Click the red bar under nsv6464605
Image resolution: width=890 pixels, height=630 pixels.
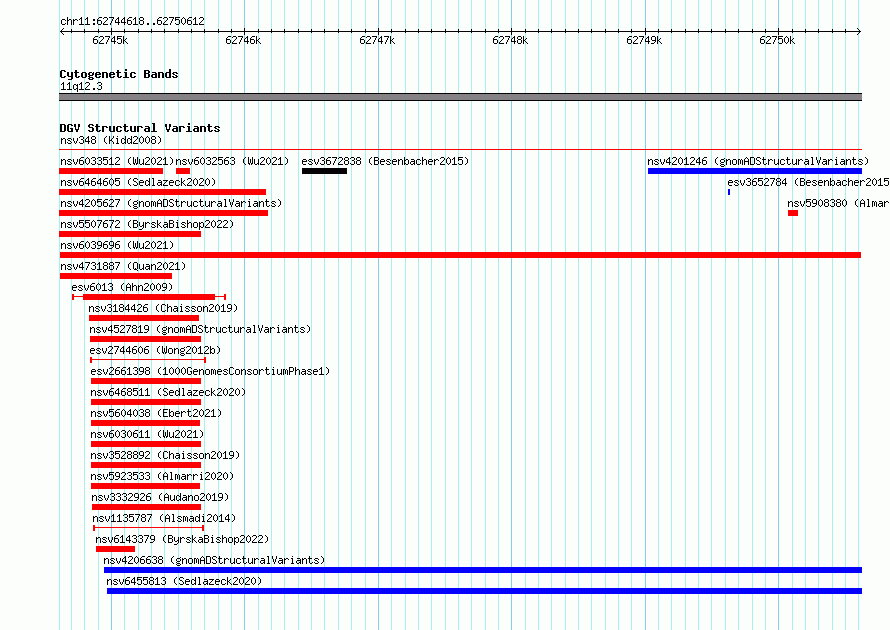[162, 192]
